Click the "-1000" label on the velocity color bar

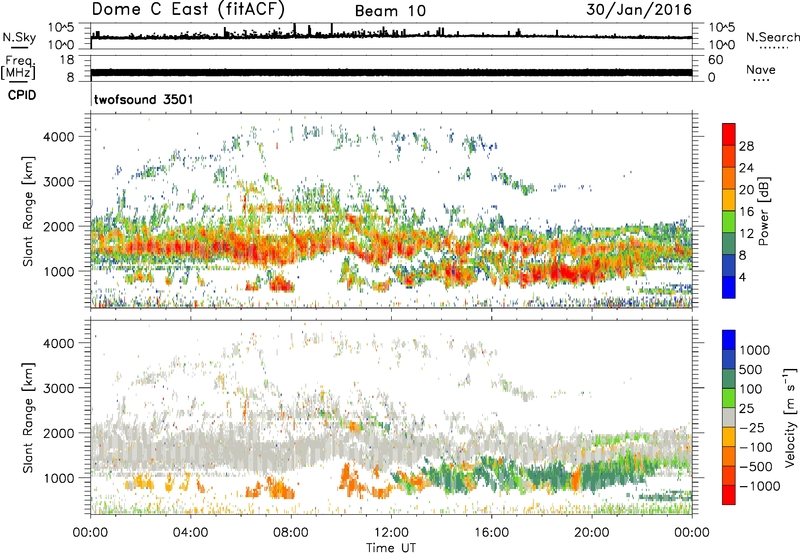(760, 486)
